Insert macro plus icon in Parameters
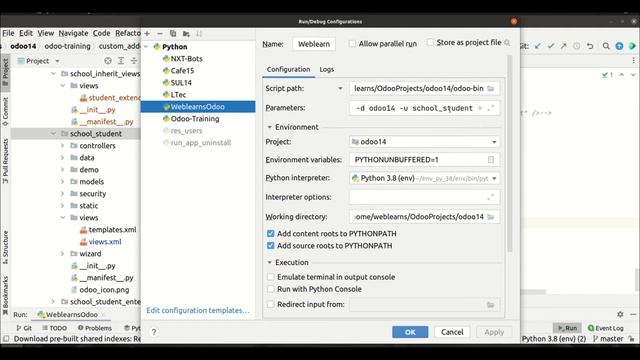 (x=480, y=108)
